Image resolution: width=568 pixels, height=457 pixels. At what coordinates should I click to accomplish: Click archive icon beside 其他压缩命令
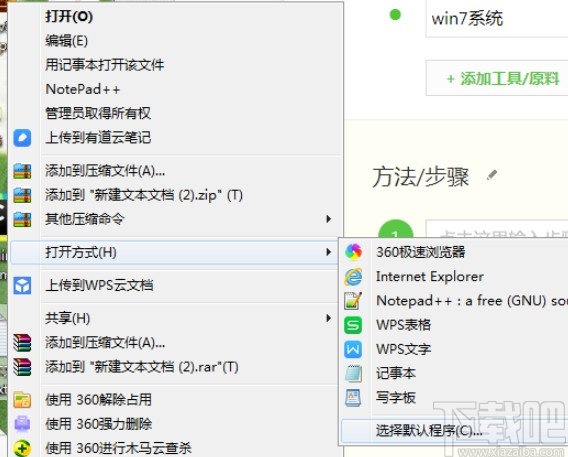point(22,219)
